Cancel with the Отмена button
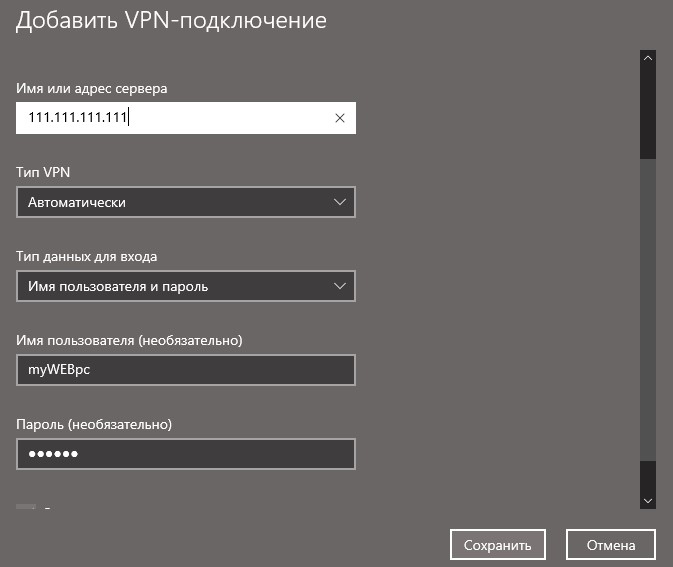 pos(611,545)
